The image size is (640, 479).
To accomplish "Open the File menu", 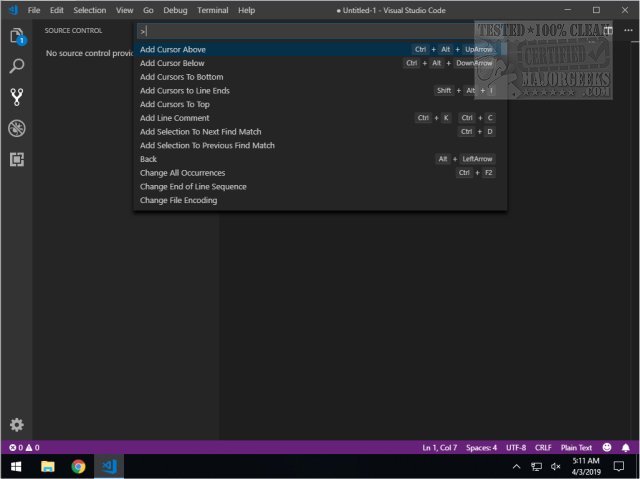I will pyautogui.click(x=34, y=10).
